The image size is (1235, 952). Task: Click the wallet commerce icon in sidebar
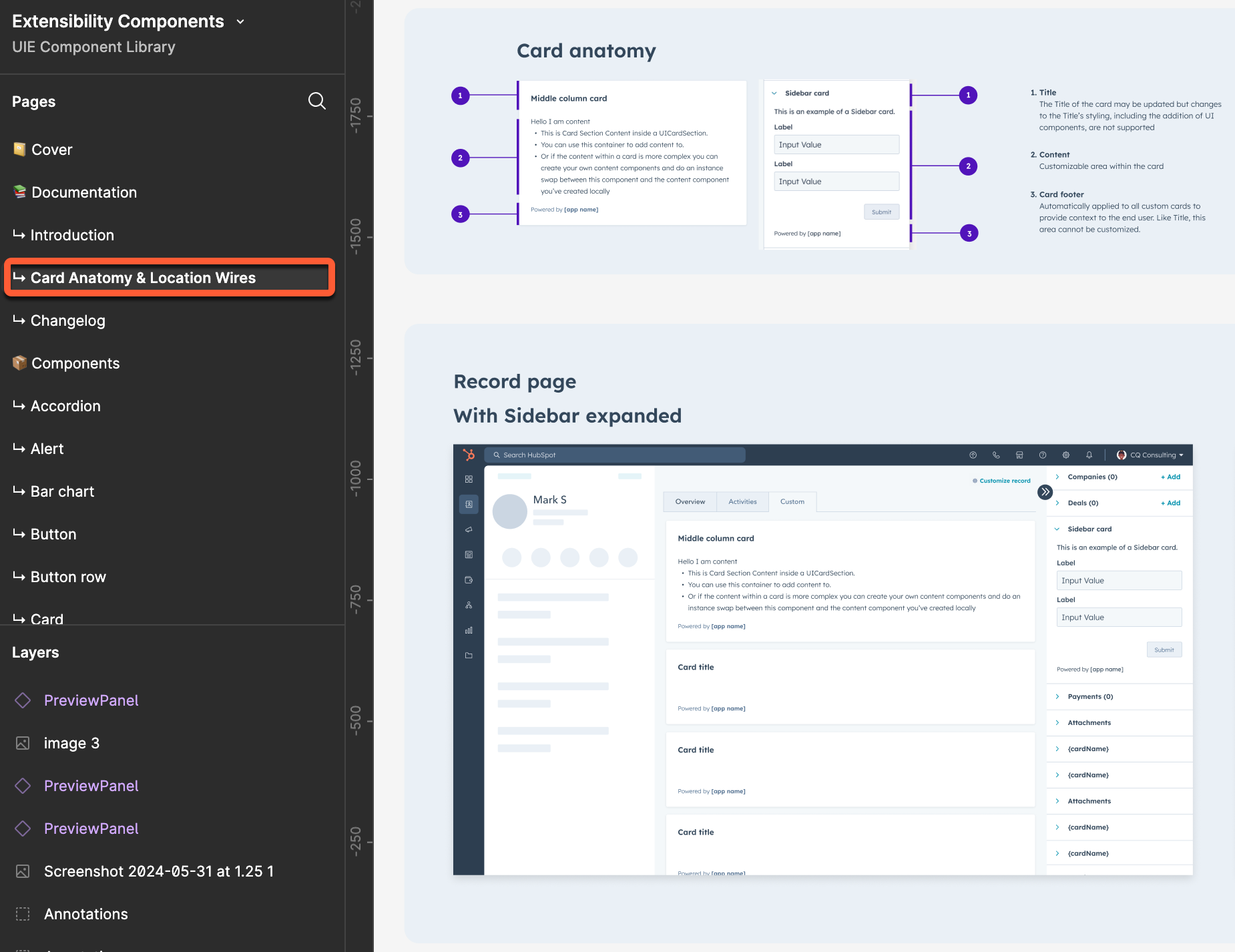pos(469,580)
